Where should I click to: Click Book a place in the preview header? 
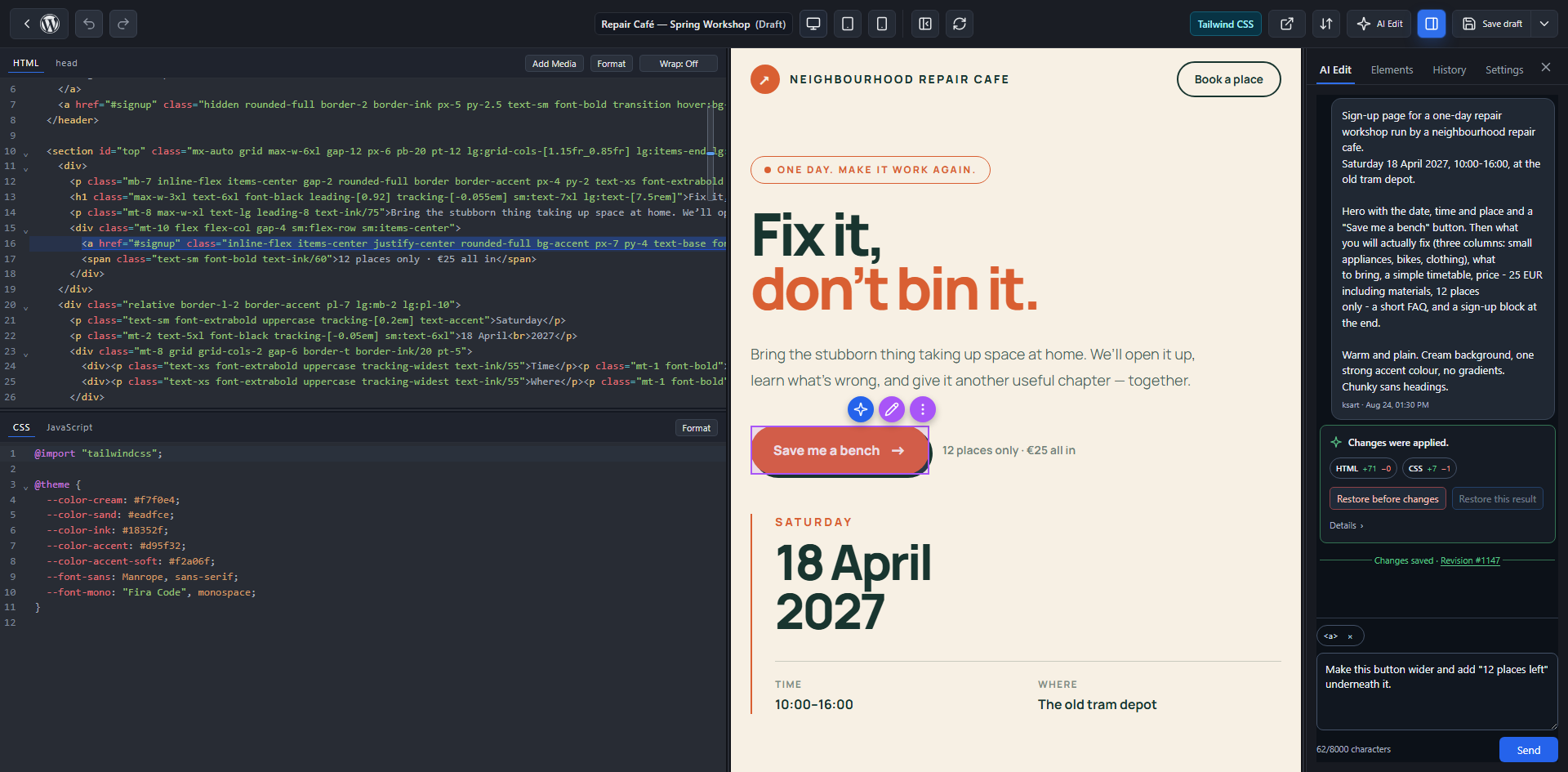pyautogui.click(x=1228, y=79)
